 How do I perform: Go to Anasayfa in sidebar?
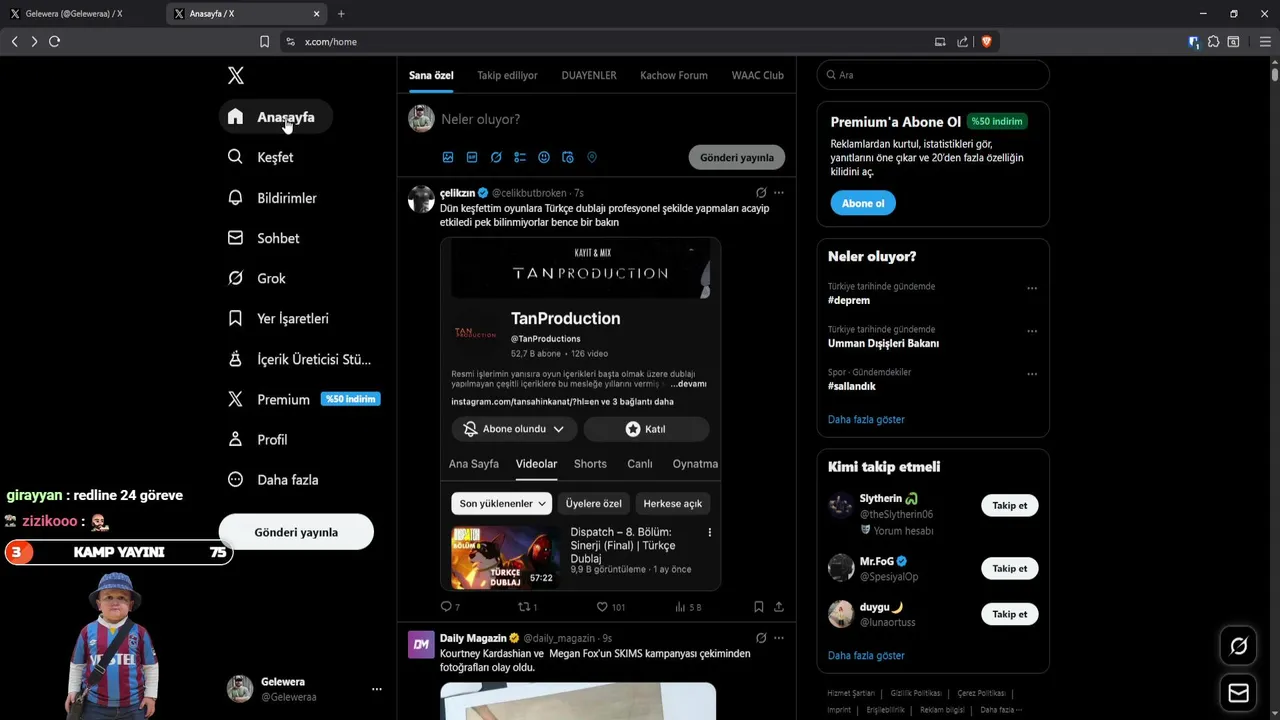[276, 117]
